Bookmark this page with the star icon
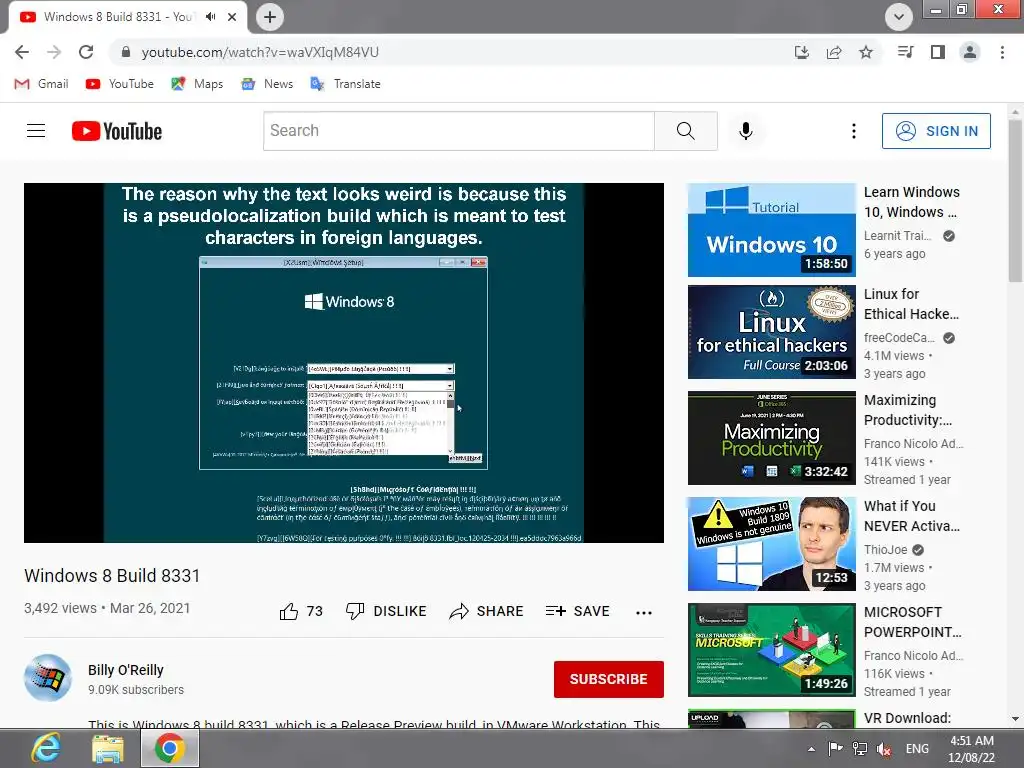The image size is (1024, 768). coord(866,52)
